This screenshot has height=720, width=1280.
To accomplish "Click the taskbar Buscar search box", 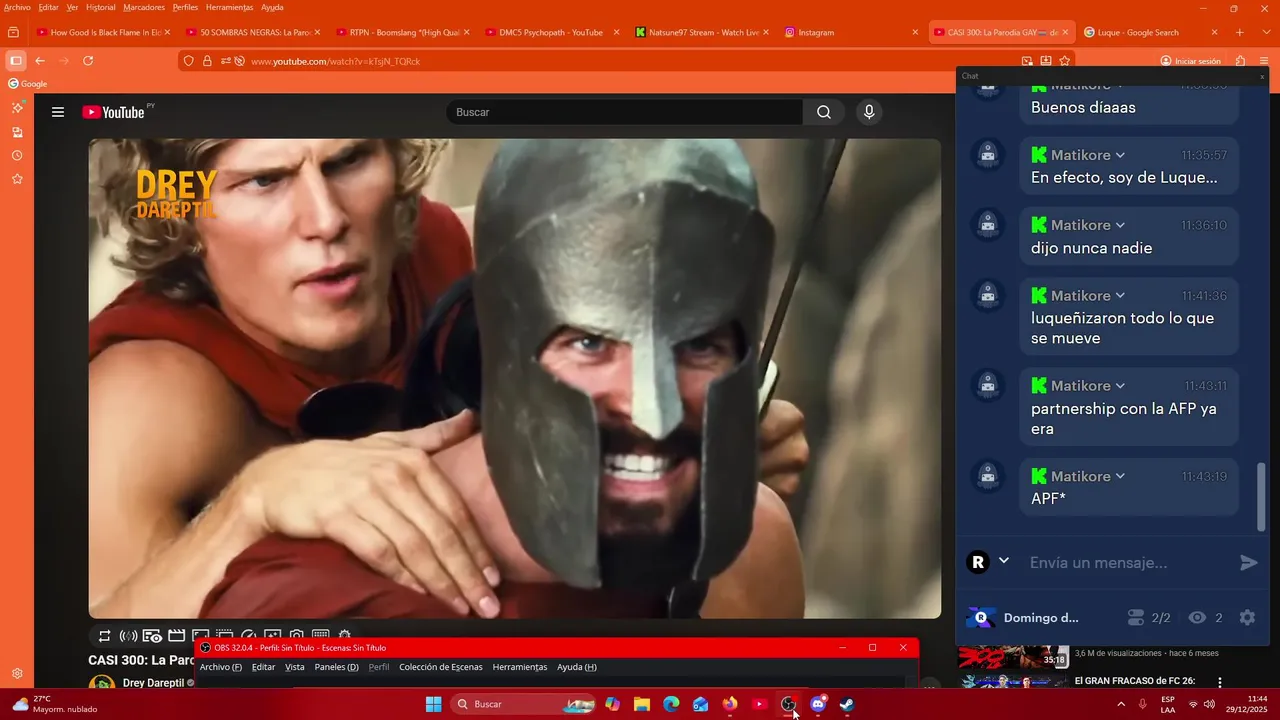I will pyautogui.click(x=523, y=704).
